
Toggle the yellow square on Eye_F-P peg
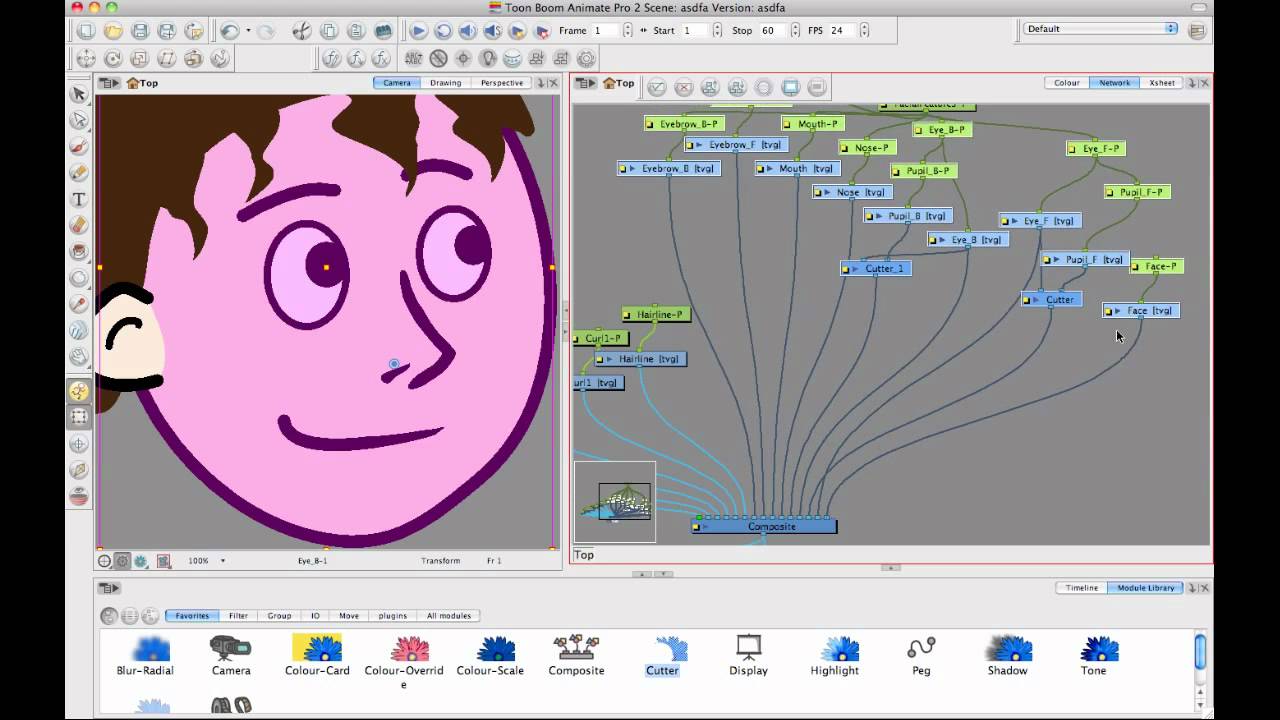[1072, 149]
